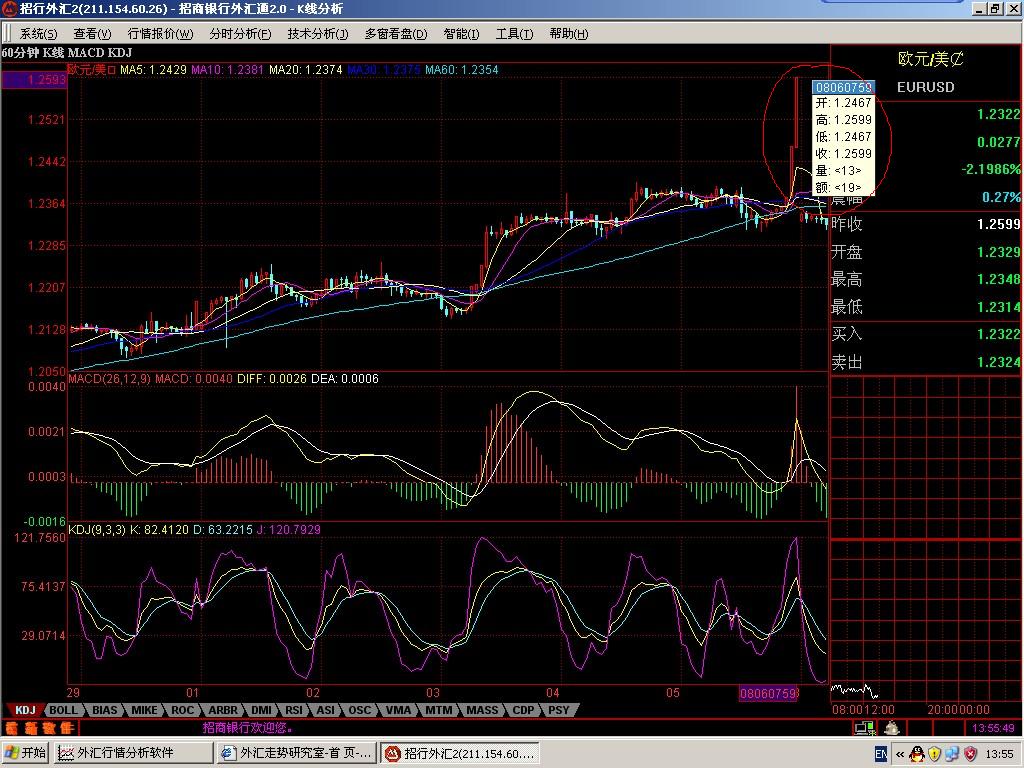Switch to the MASS indicator tab
Viewport: 1024px width, 768px height.
coord(482,710)
